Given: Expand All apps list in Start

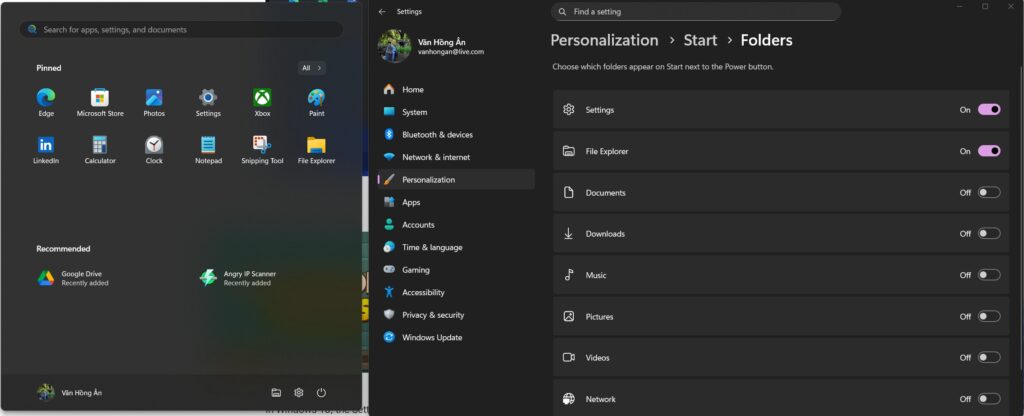Looking at the screenshot, I should pos(312,68).
